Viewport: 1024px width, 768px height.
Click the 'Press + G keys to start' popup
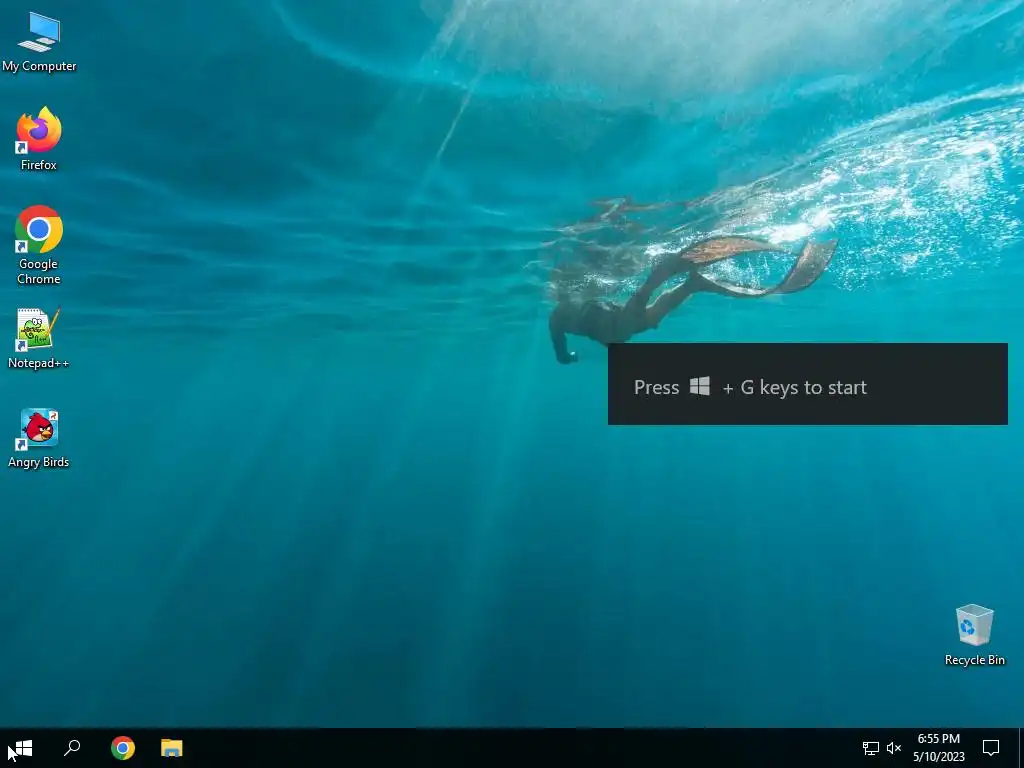[x=807, y=384]
